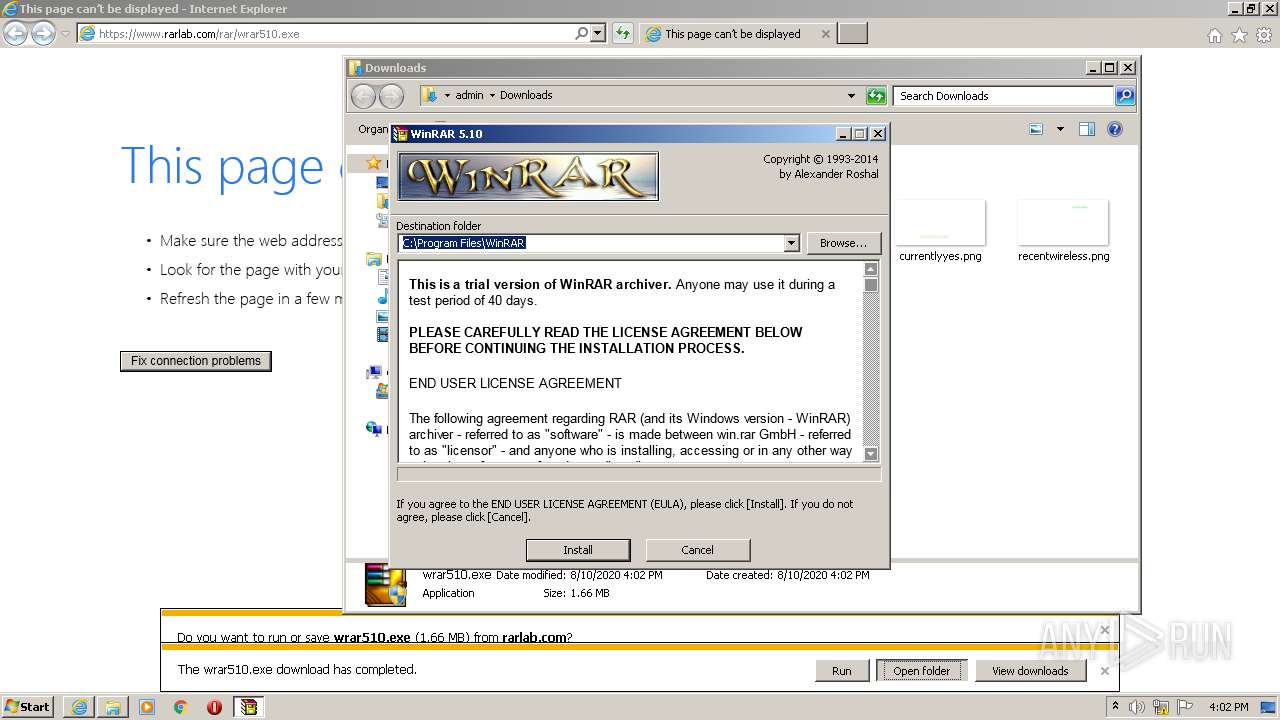The width and height of the screenshot is (1280, 720).
Task: Expand the Destination folder dropdown
Action: pyautogui.click(x=791, y=243)
